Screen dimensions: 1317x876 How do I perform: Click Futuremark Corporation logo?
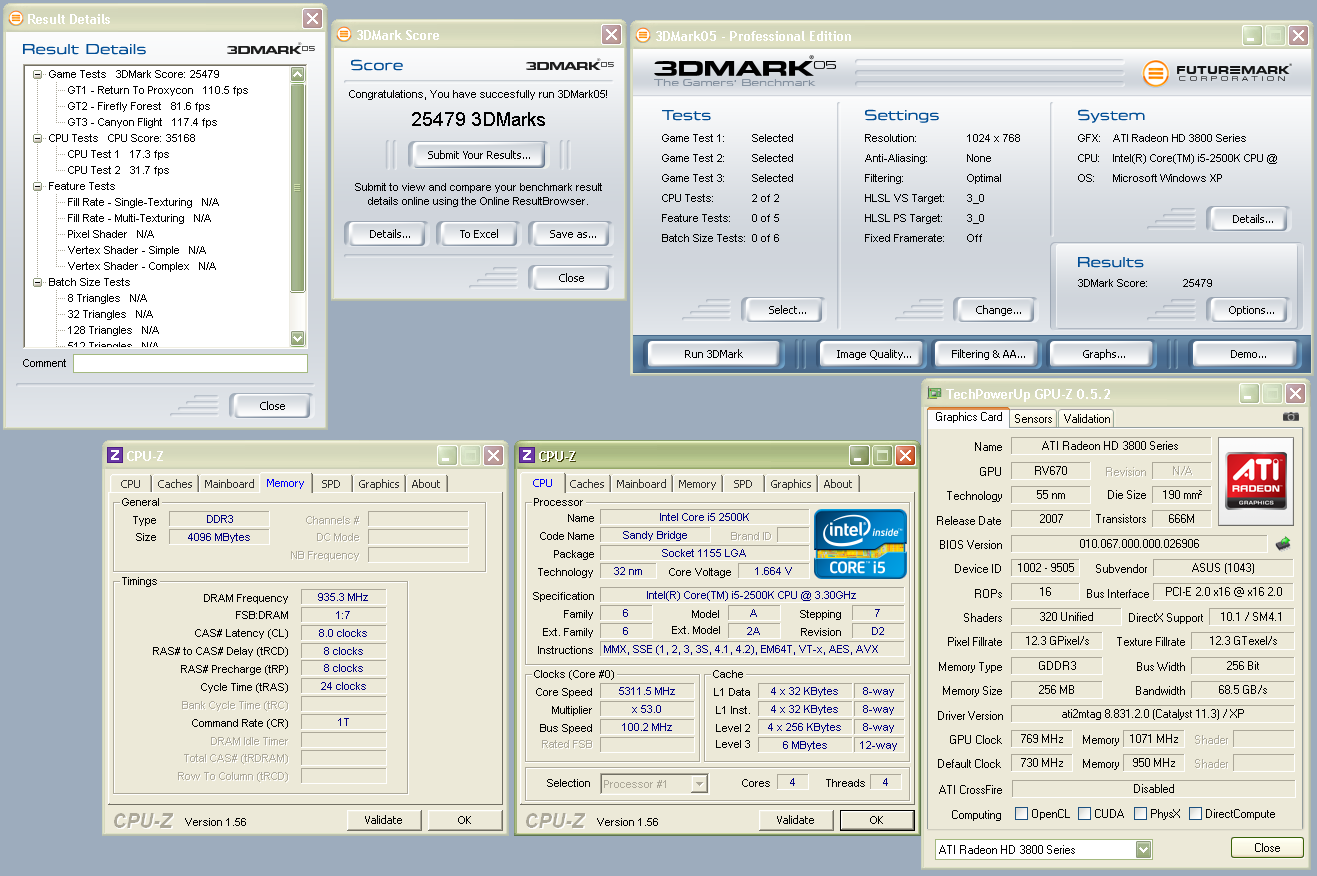coord(1218,73)
